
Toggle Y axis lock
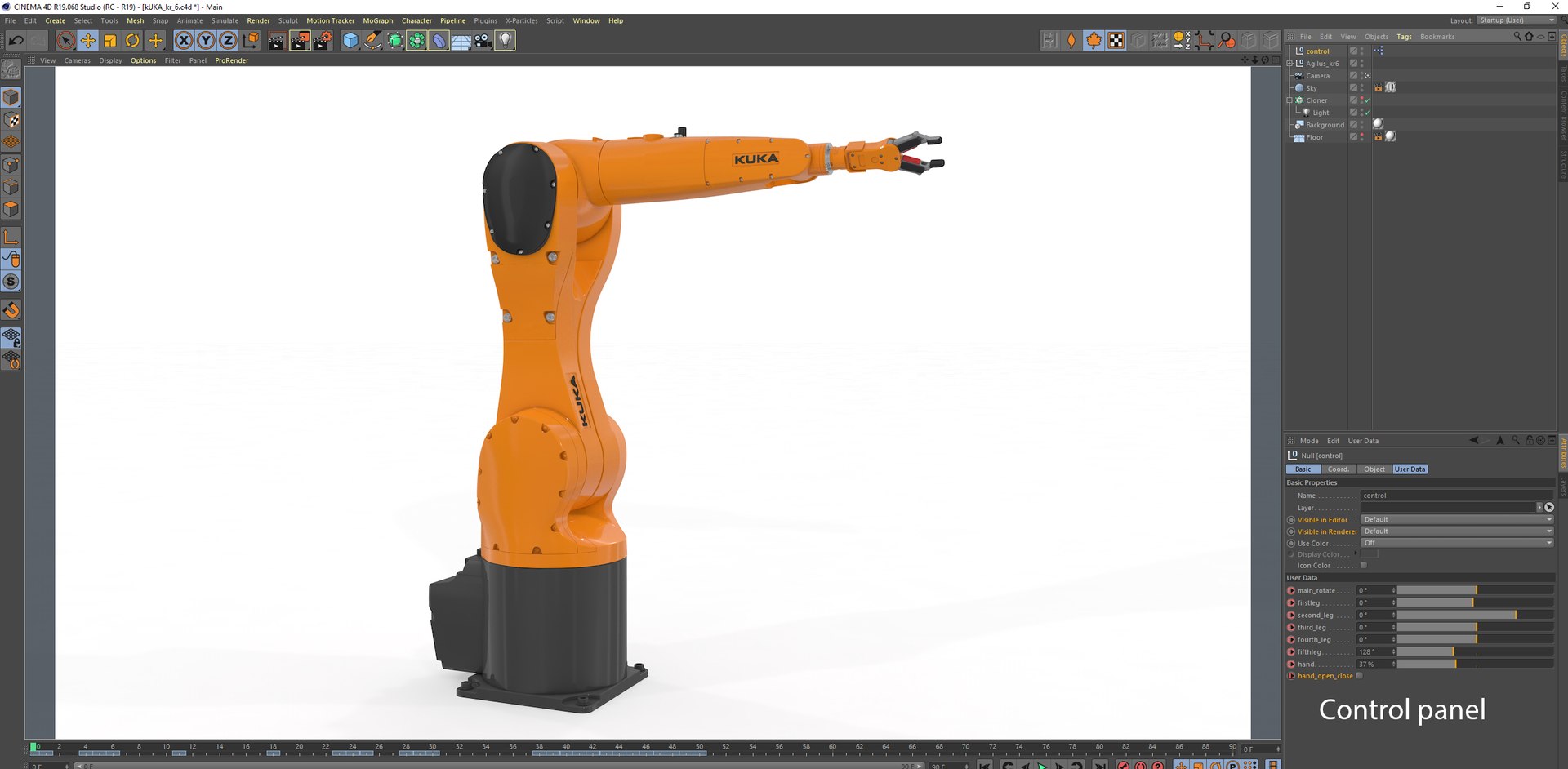pyautogui.click(x=206, y=40)
